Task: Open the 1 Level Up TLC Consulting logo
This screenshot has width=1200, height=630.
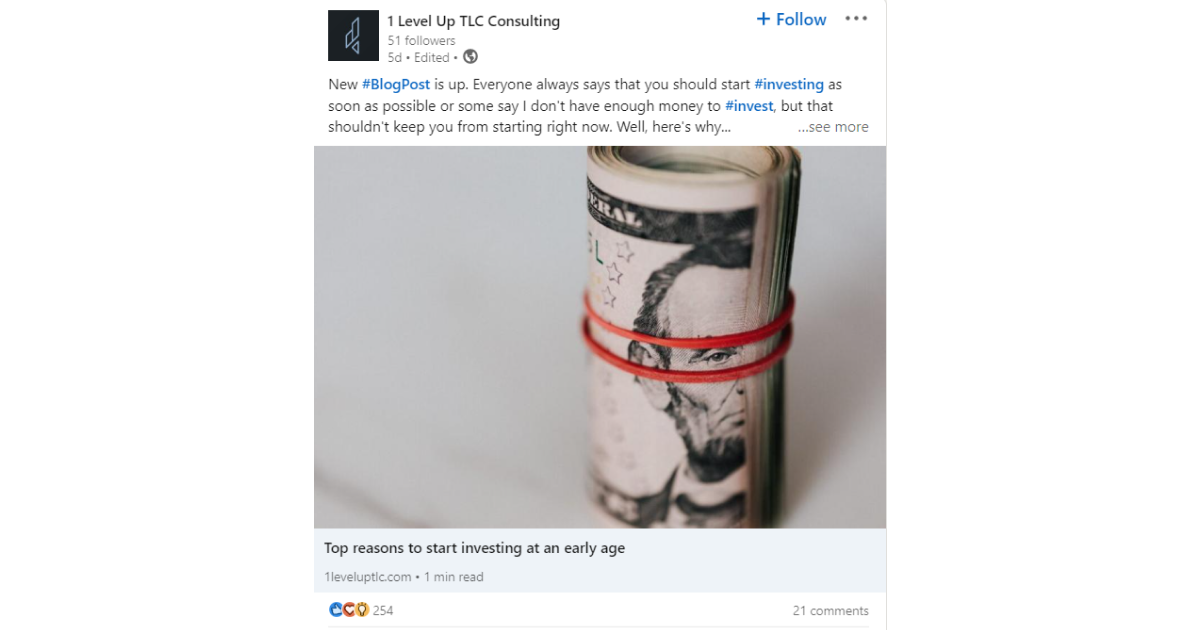Action: click(x=353, y=36)
